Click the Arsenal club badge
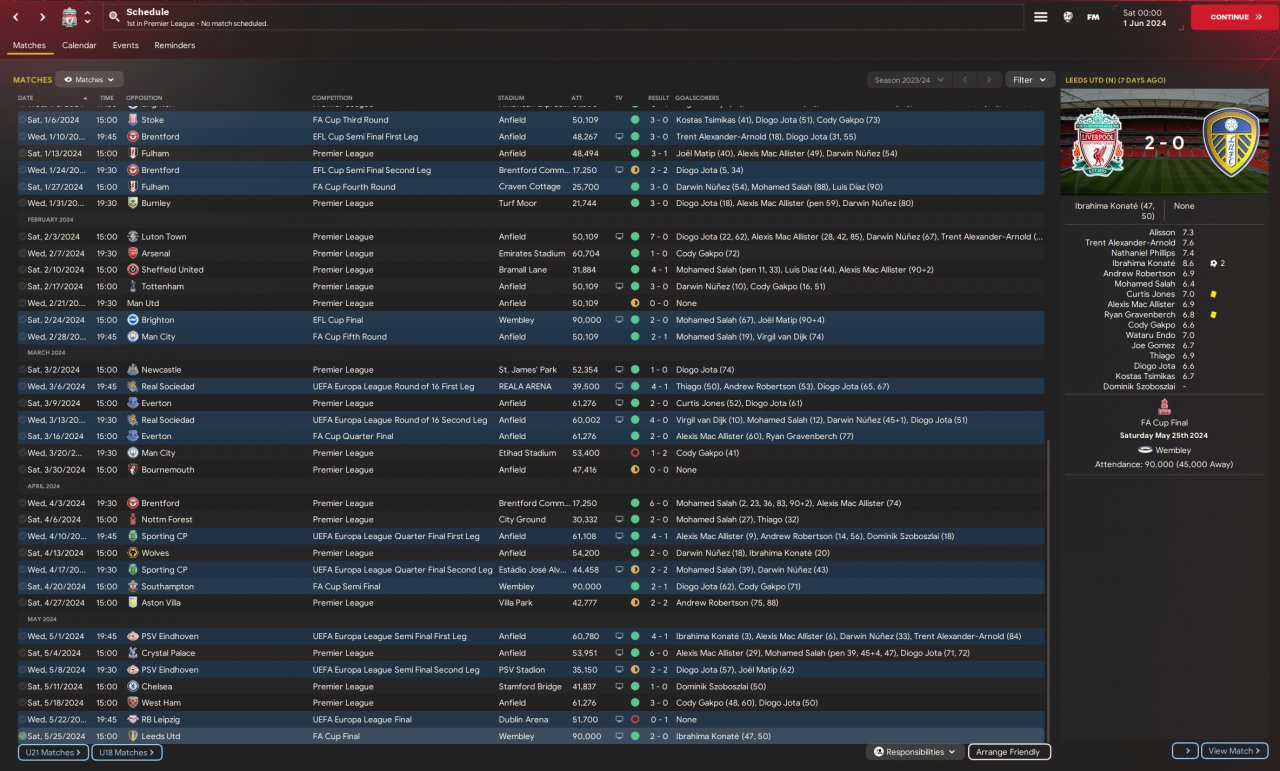Image resolution: width=1280 pixels, height=771 pixels. click(133, 253)
